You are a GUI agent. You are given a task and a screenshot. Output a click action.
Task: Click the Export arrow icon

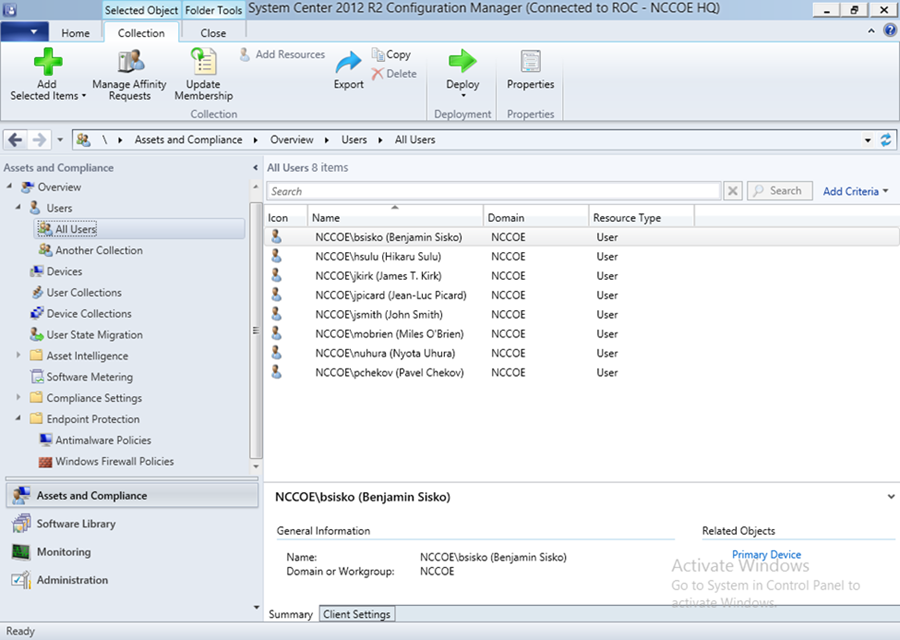pyautogui.click(x=348, y=62)
